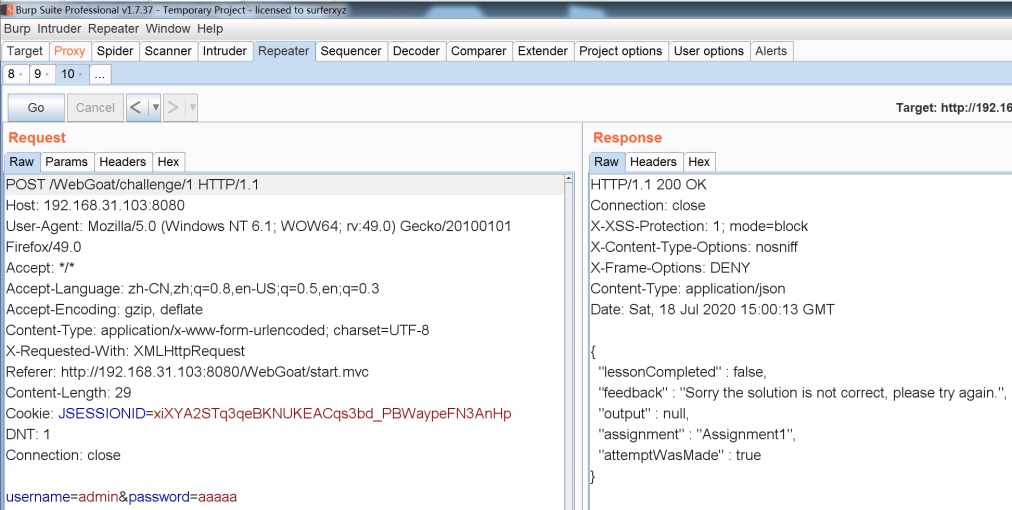Open the Help menu

(x=210, y=29)
